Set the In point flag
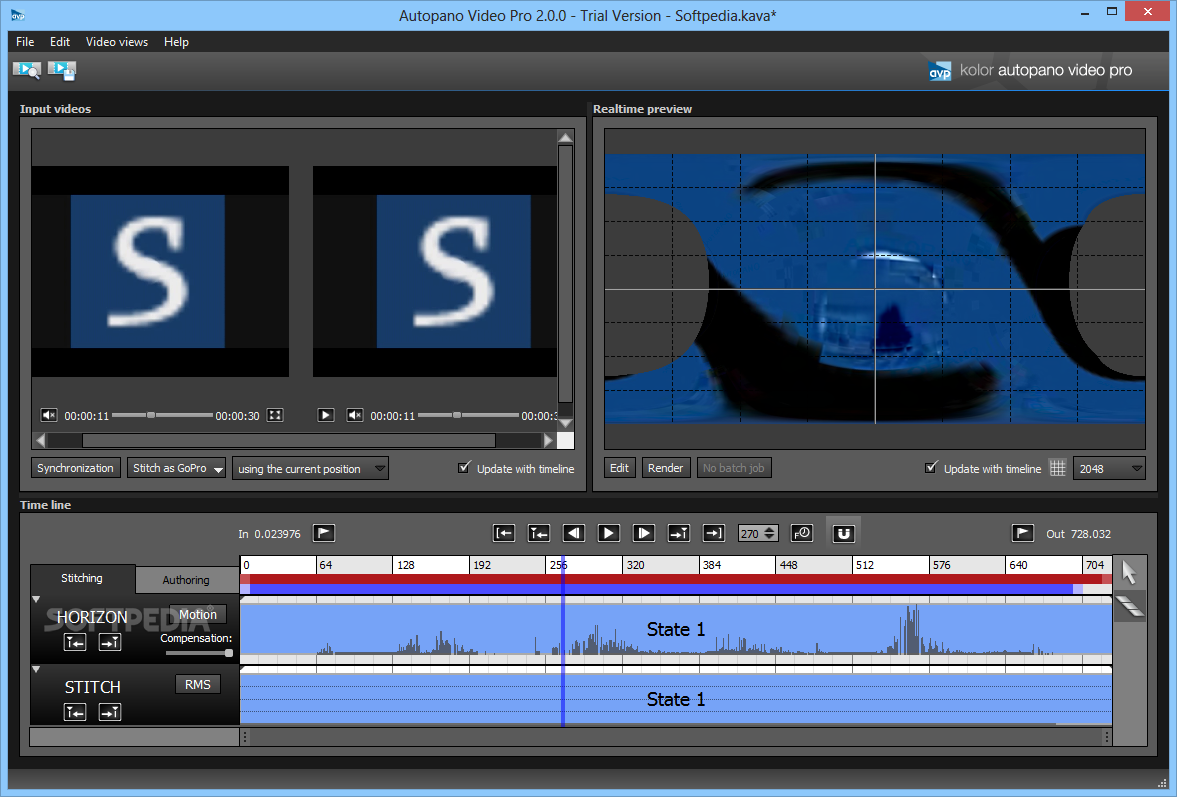The height and width of the screenshot is (797, 1177). pos(324,533)
